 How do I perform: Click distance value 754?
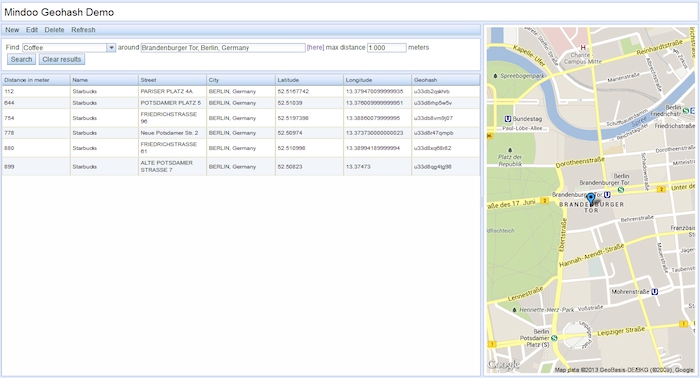pyautogui.click(x=9, y=118)
